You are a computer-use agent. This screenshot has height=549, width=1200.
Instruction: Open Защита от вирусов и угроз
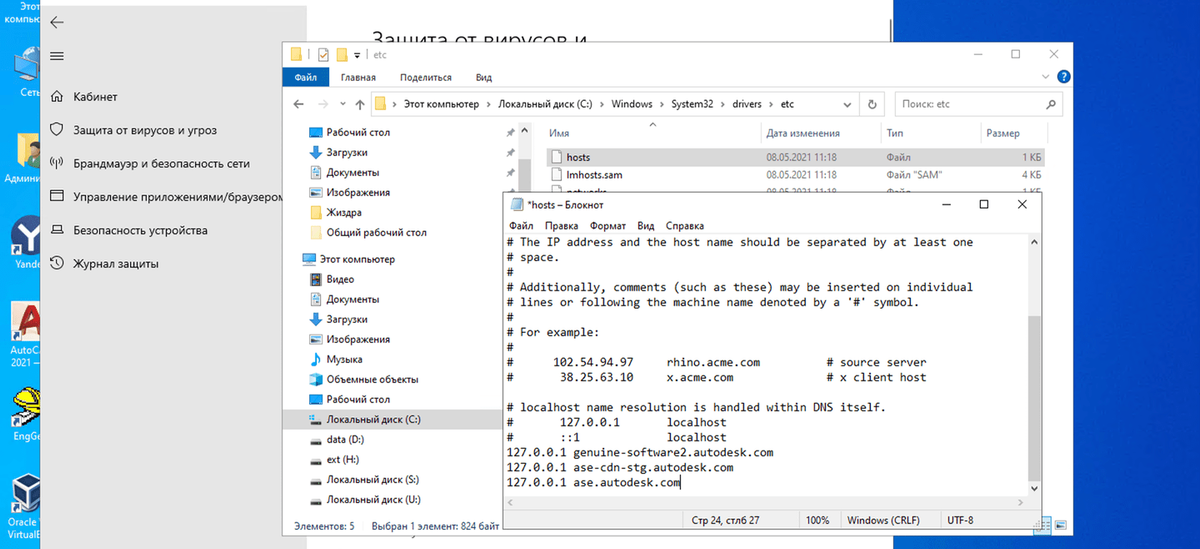145,130
